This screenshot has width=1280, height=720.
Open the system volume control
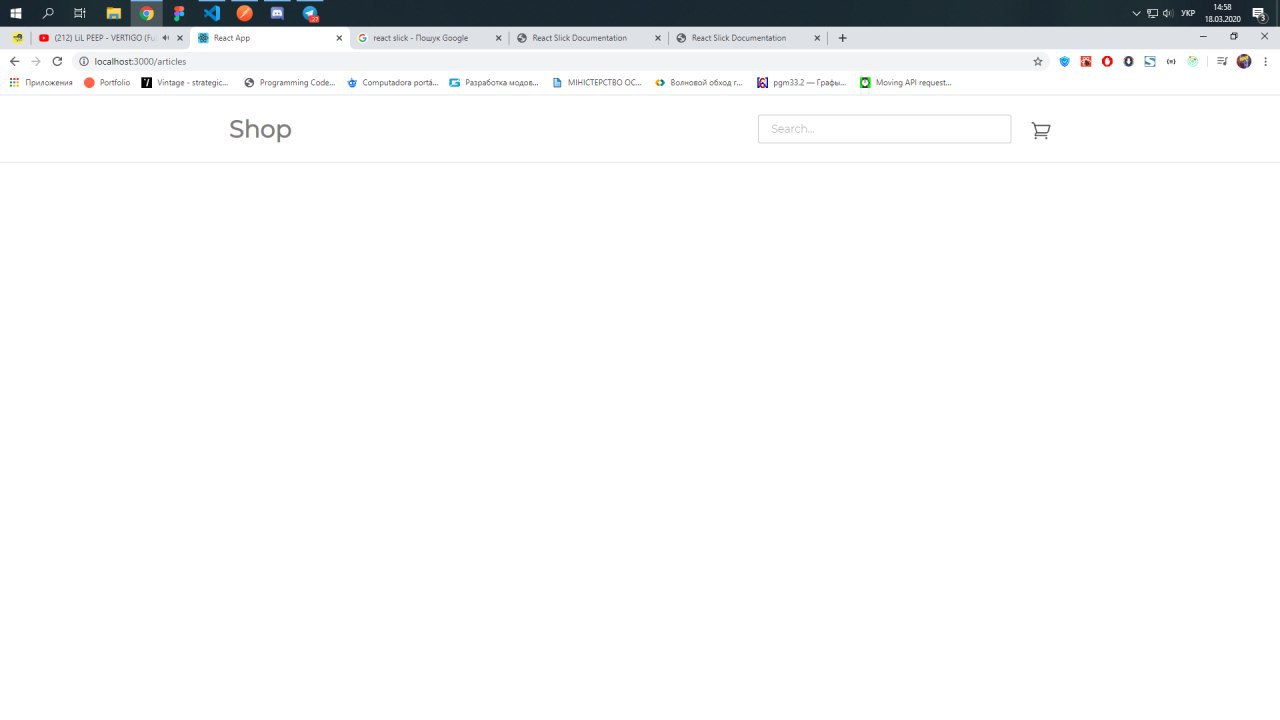point(1167,13)
